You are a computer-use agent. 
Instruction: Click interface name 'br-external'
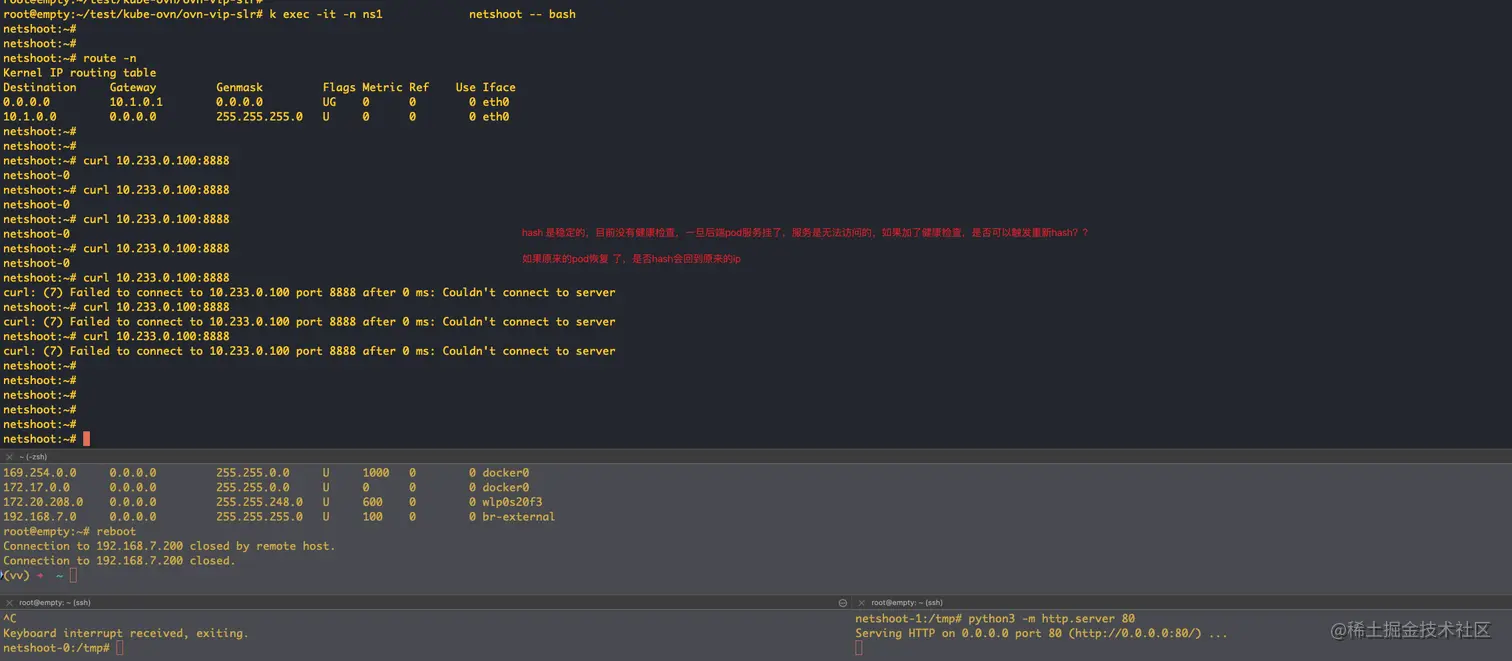pos(519,517)
